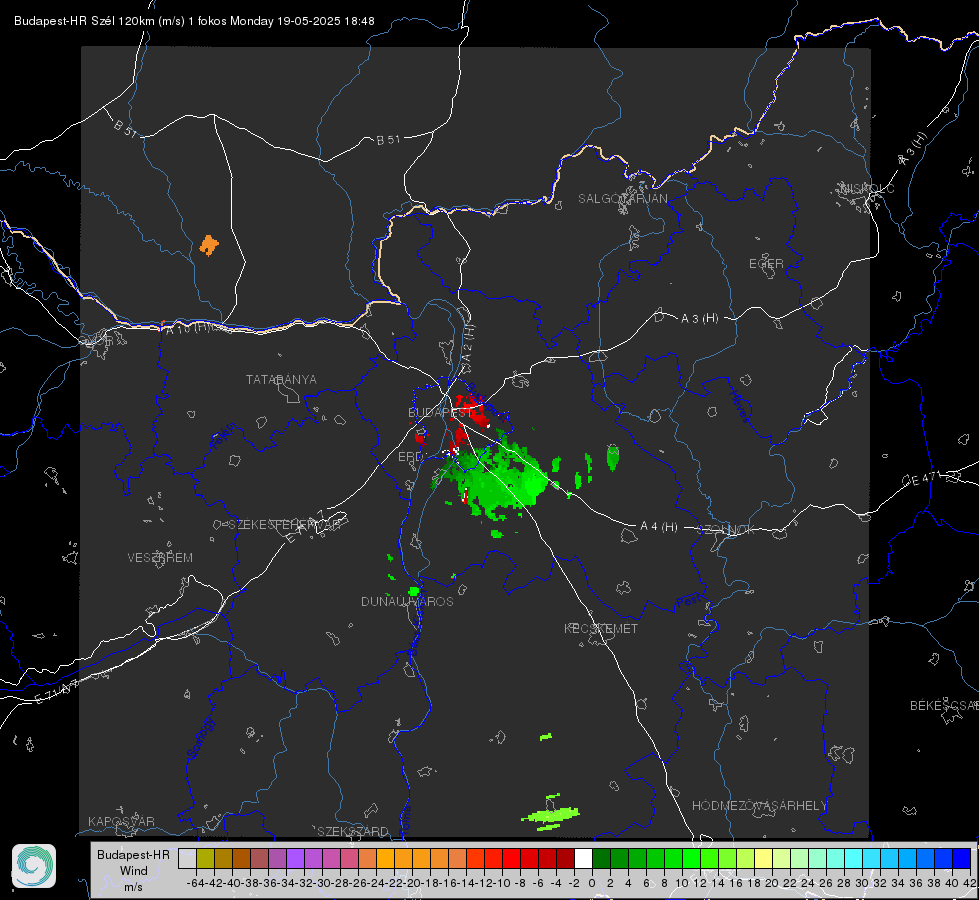This screenshot has height=900, width=979.
Task: Click the large green wind echo southeast of Budapest
Action: click(x=499, y=482)
